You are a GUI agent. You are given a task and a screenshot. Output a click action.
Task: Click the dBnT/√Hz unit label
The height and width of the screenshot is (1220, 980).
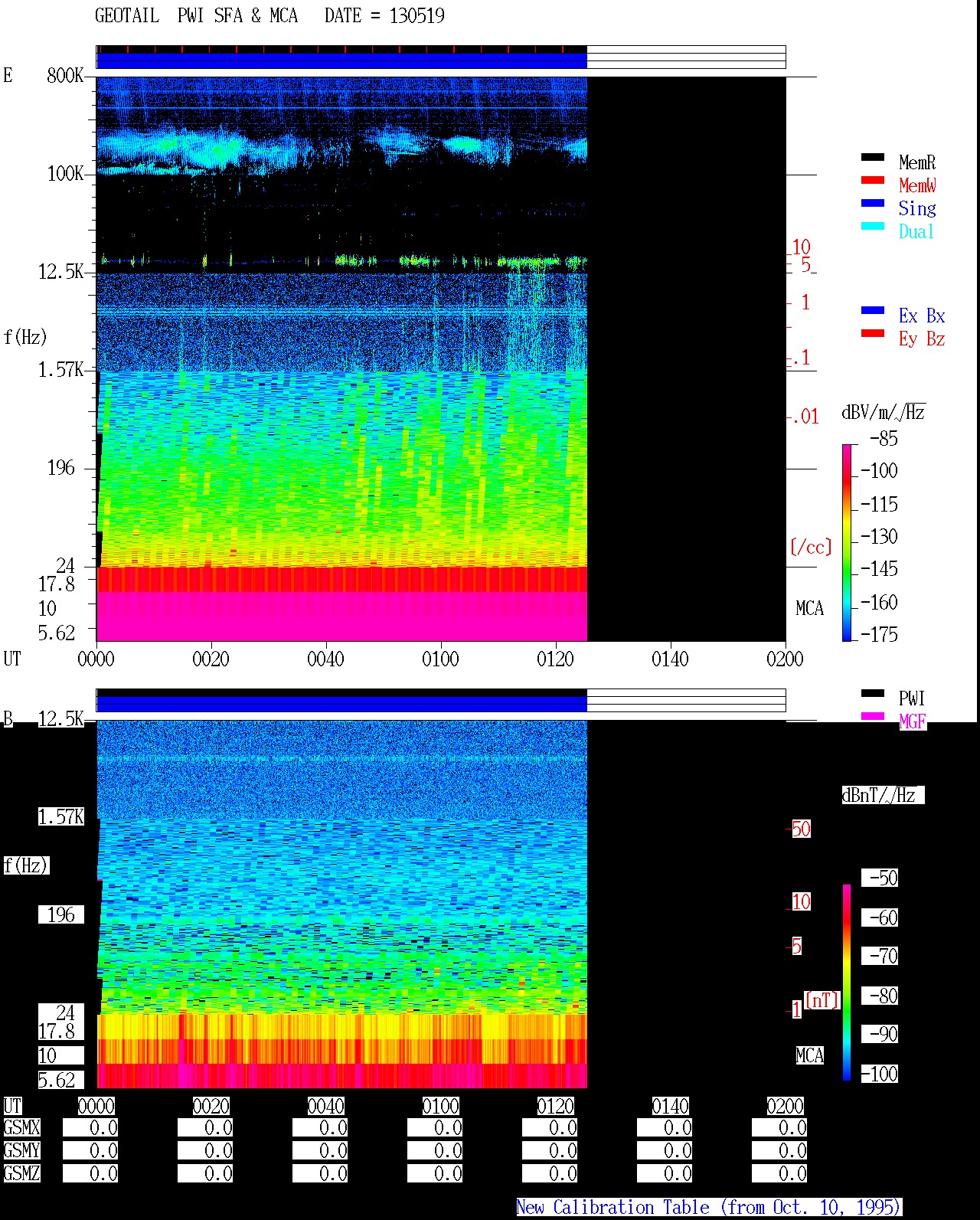(883, 795)
